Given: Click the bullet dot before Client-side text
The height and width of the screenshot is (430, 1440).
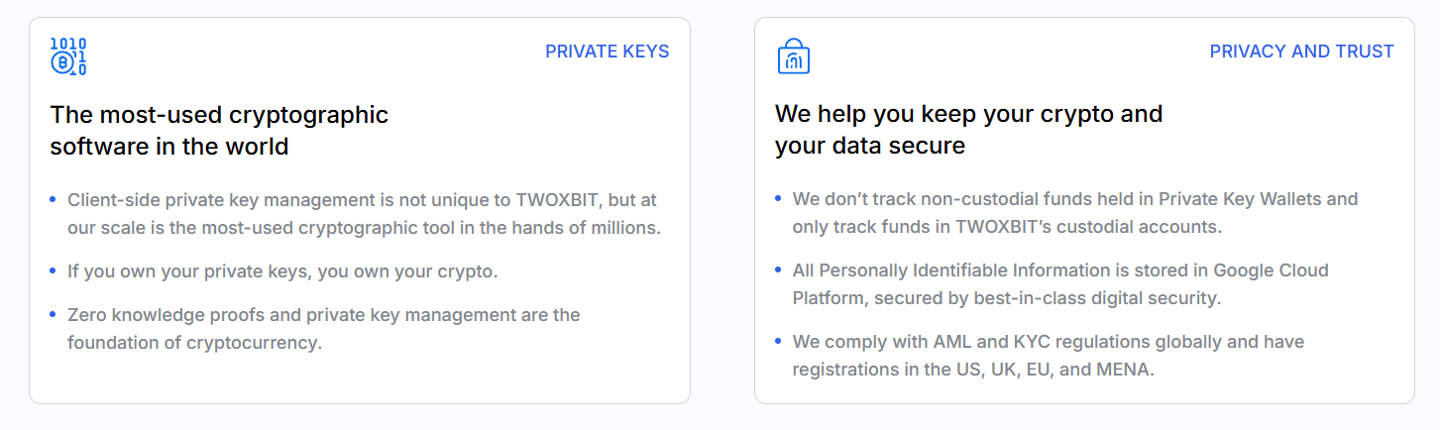Looking at the screenshot, I should pos(53,200).
